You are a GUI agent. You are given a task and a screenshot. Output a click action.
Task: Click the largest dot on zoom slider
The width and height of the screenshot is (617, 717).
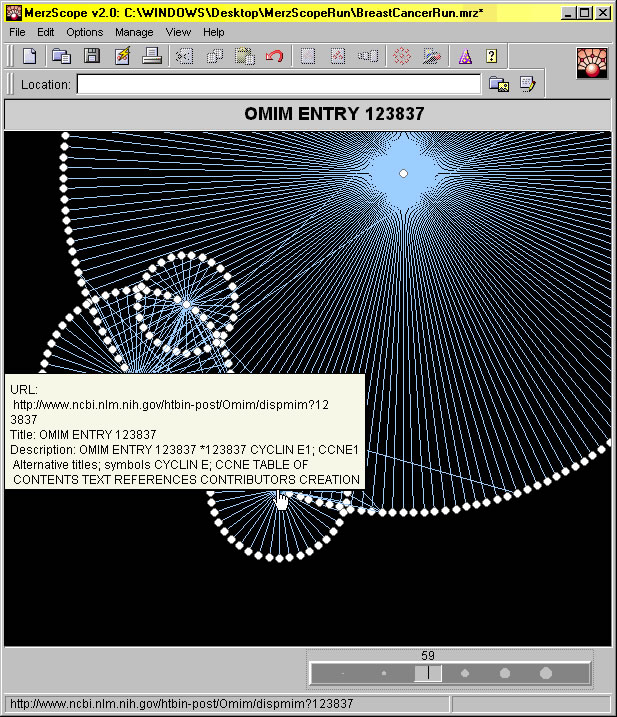546,673
